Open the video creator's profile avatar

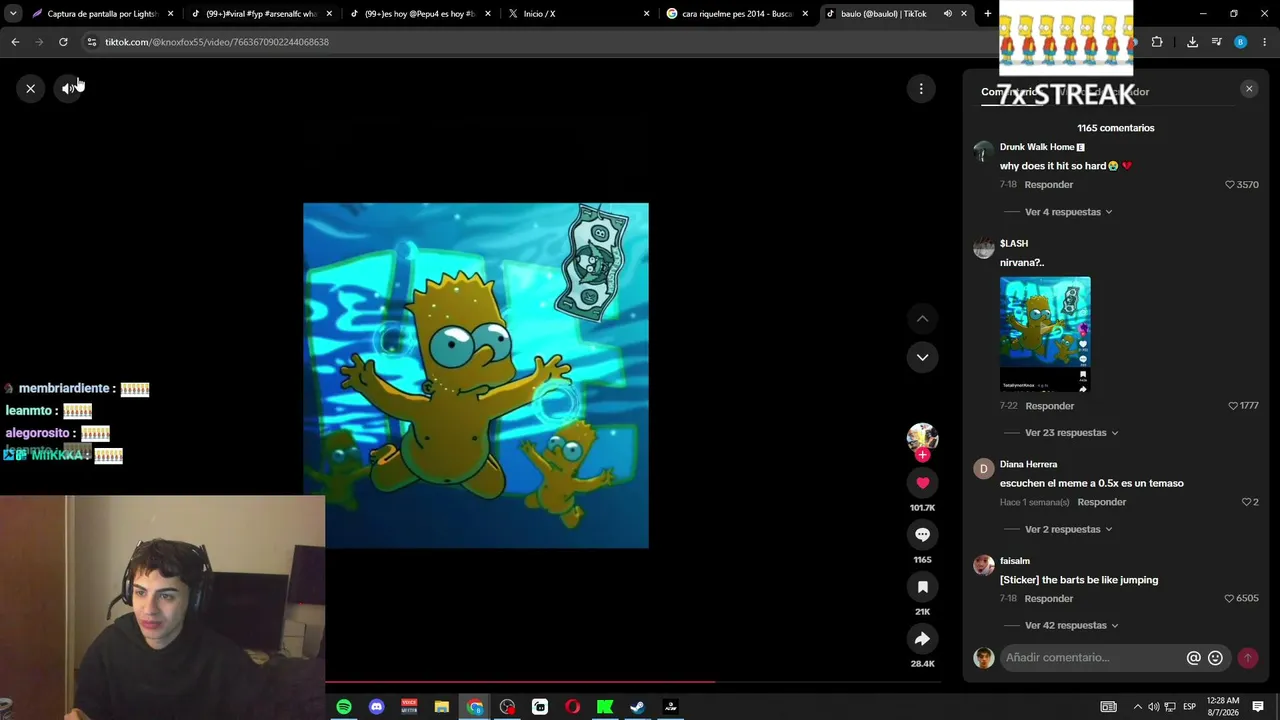pos(922,438)
